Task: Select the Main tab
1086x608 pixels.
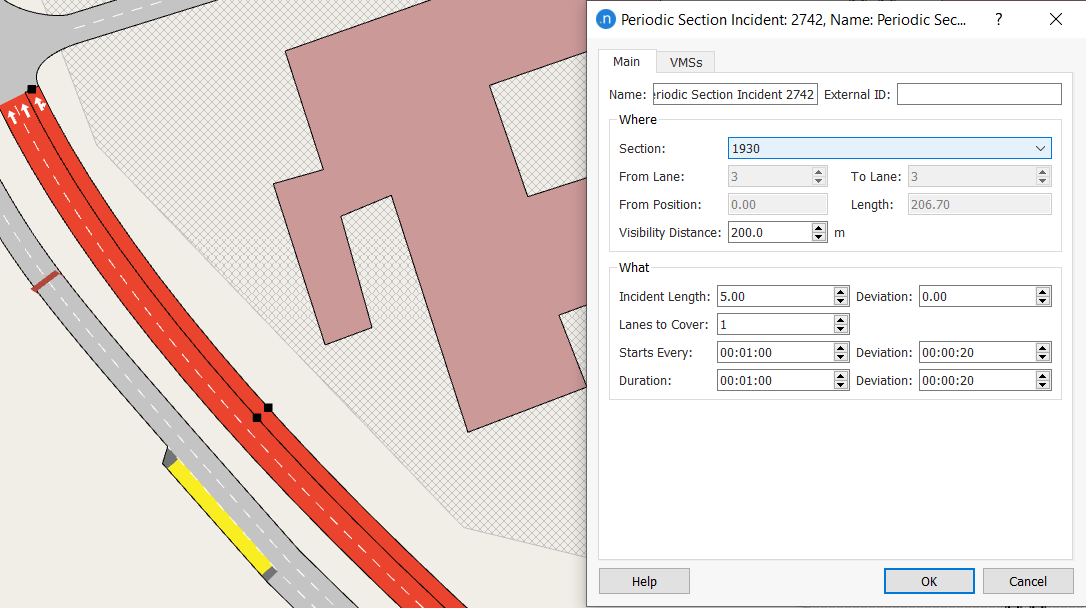Action: [x=626, y=61]
